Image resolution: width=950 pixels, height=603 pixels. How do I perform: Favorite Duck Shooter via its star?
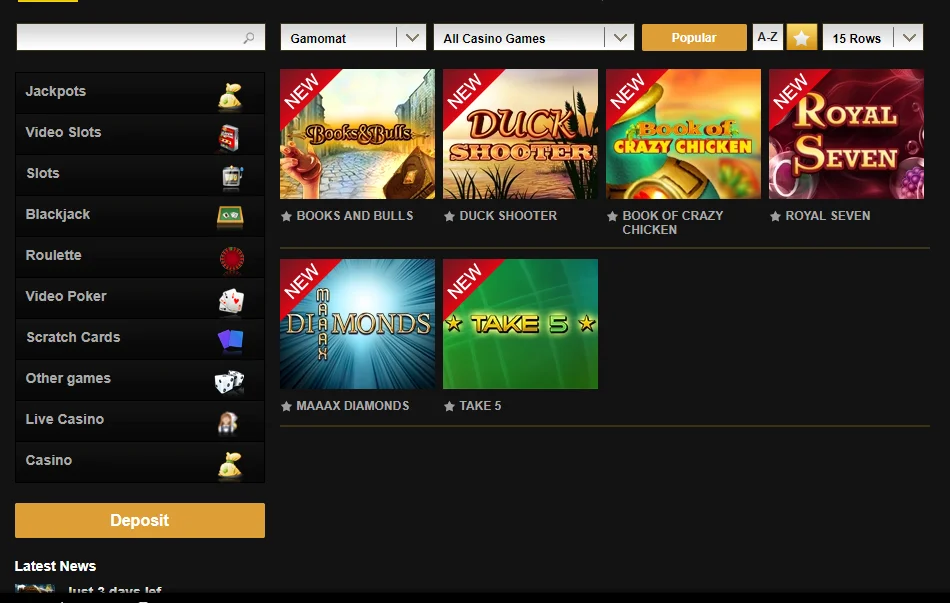(449, 216)
